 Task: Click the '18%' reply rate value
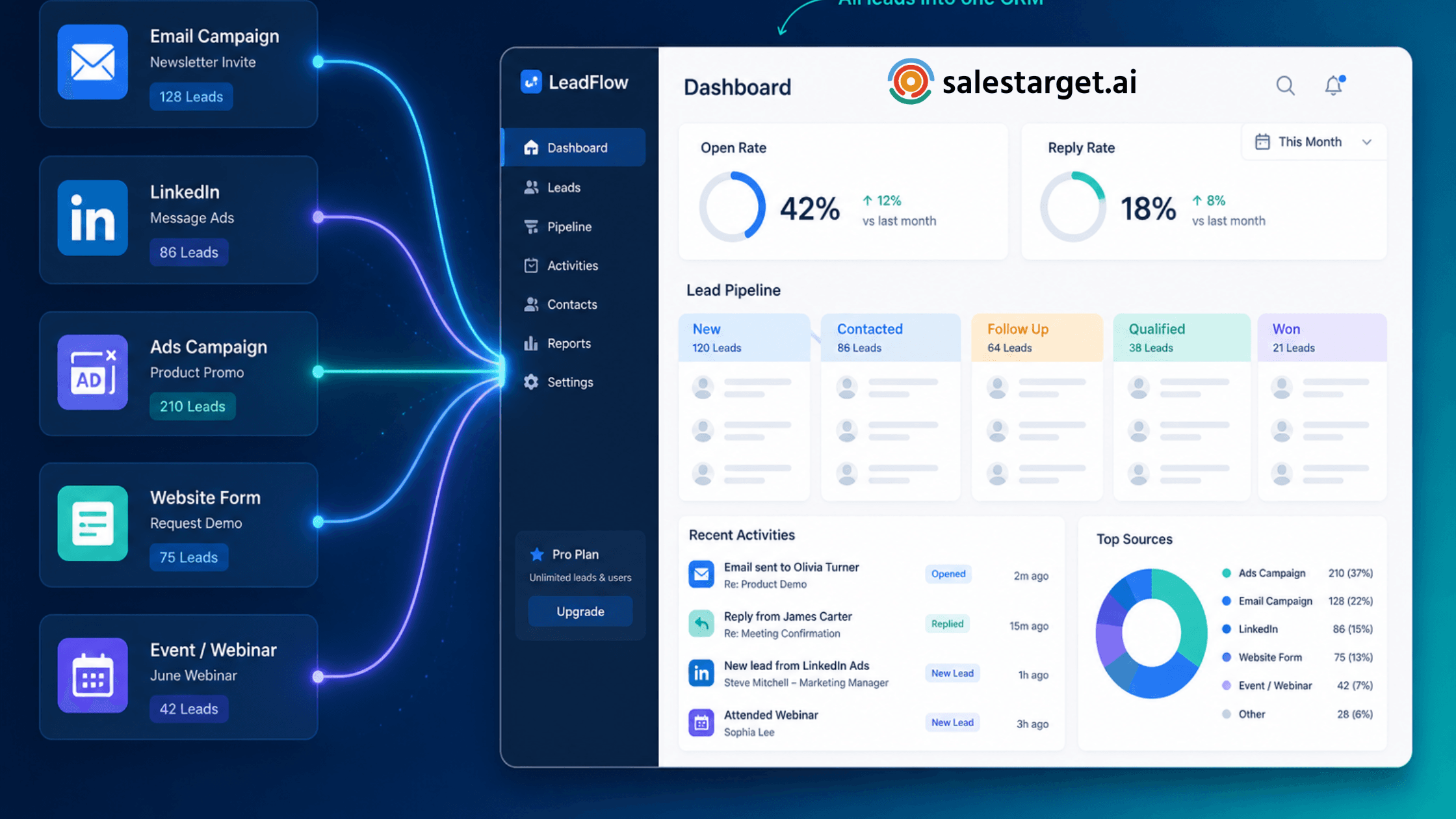[1148, 209]
